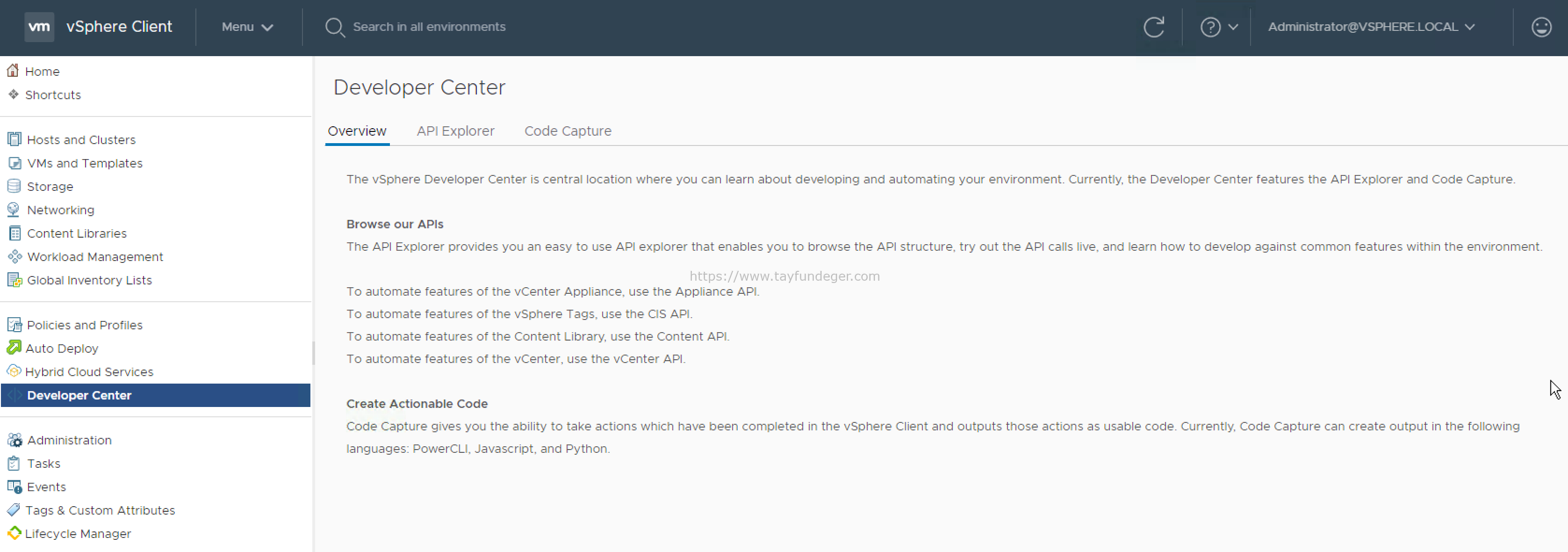Open Administration
This screenshot has width=1568, height=552.
pos(69,440)
